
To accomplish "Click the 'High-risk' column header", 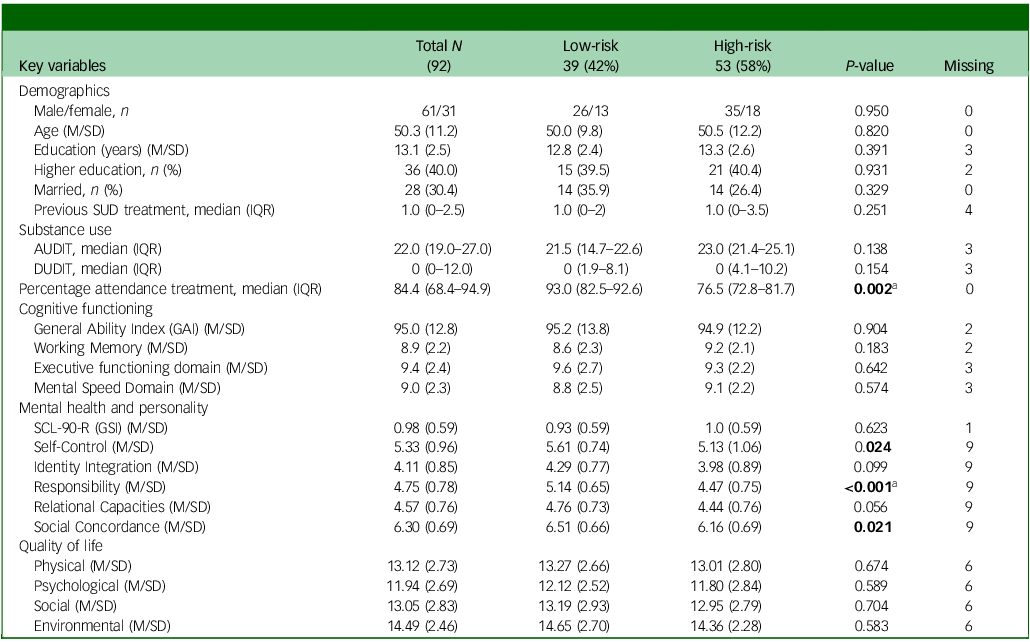I will pos(742,47).
